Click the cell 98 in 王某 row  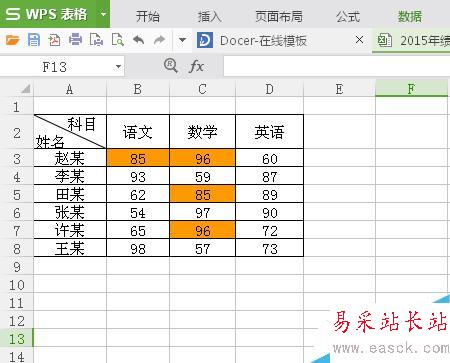click(x=138, y=248)
